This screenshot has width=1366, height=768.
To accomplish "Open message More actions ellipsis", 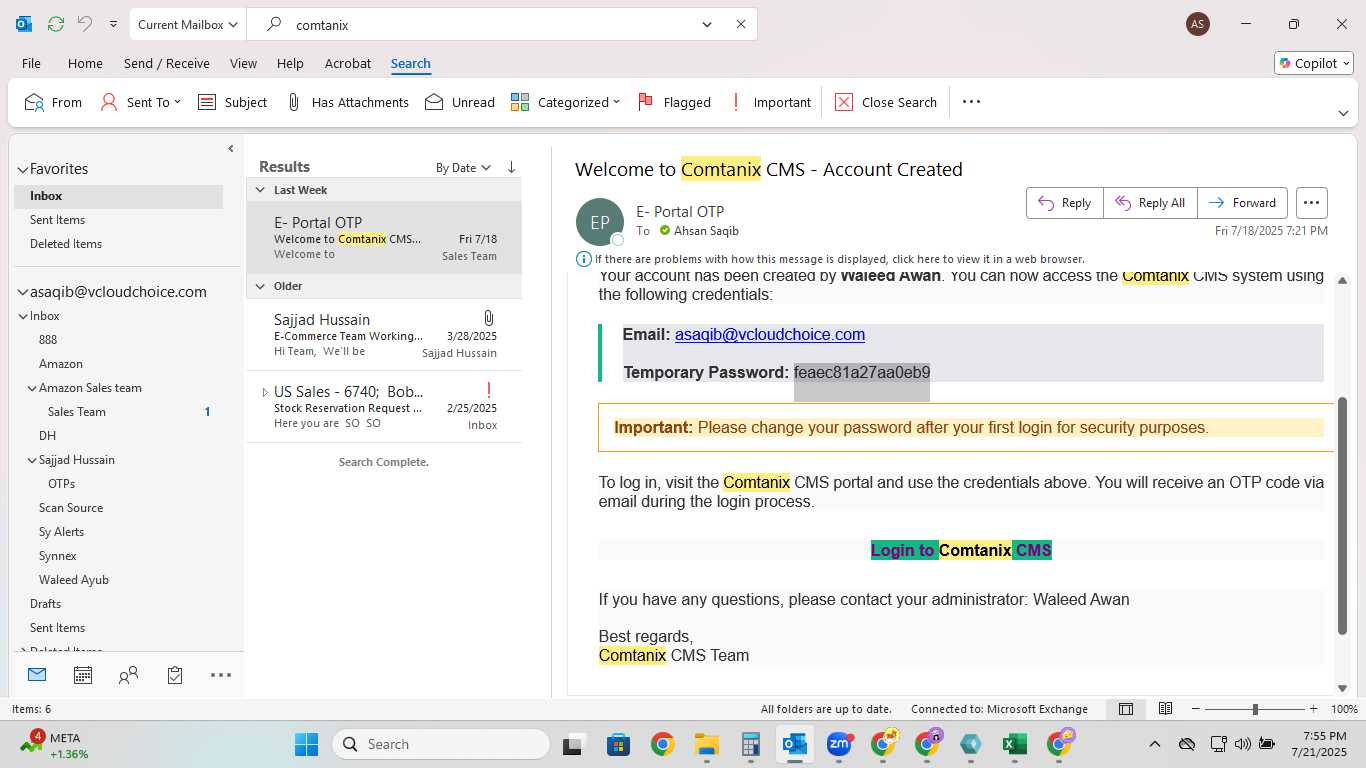I will [x=1311, y=202].
